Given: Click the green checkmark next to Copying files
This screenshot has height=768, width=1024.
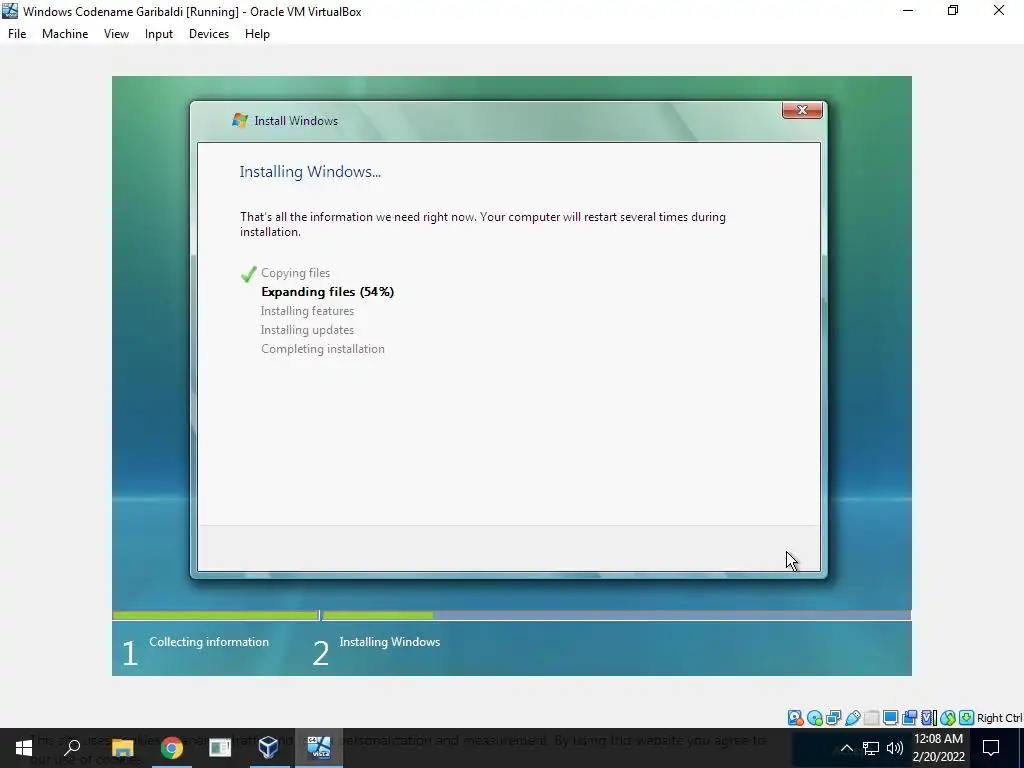Looking at the screenshot, I should point(248,274).
